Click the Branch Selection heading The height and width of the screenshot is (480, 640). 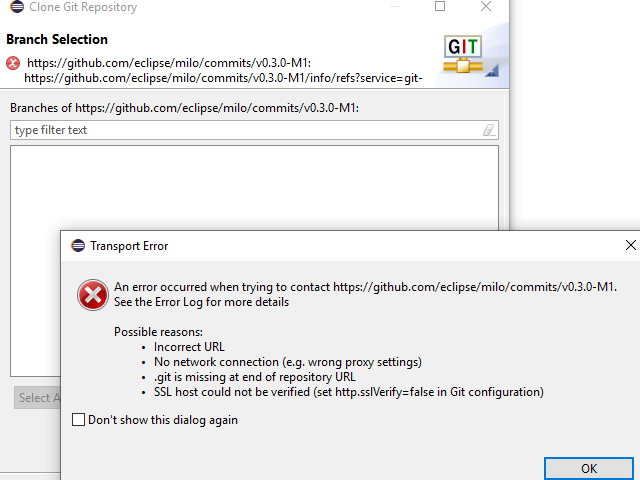[57, 40]
